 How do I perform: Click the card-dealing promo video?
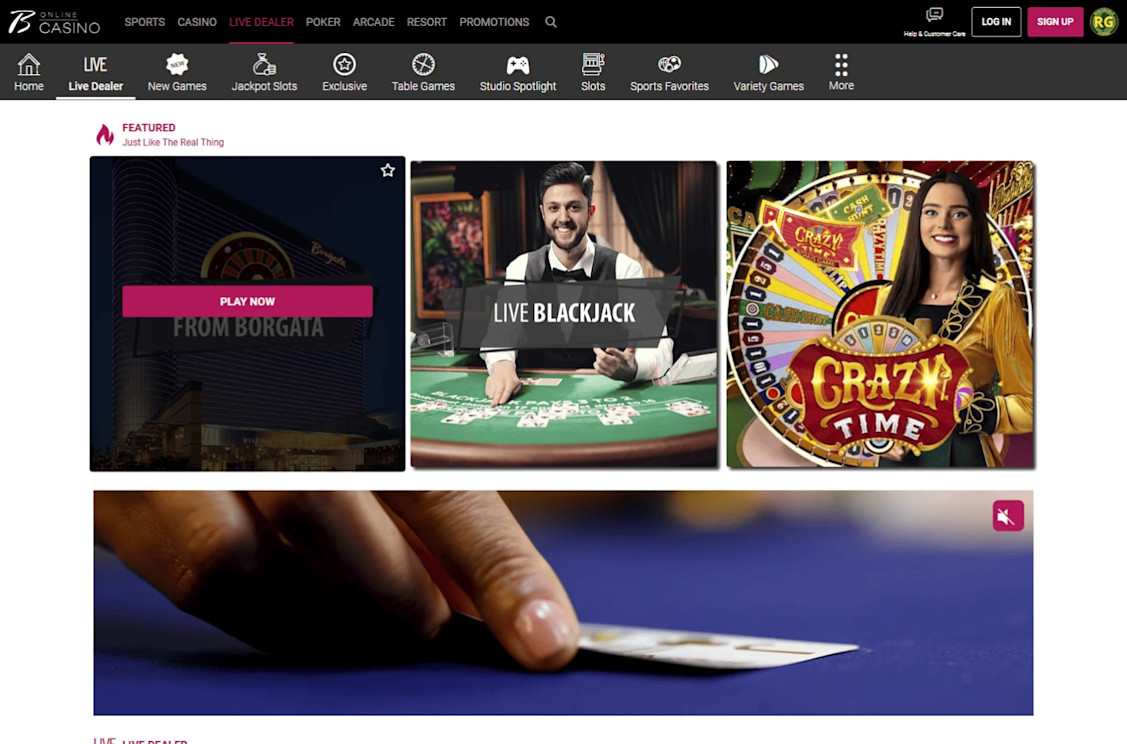(564, 602)
